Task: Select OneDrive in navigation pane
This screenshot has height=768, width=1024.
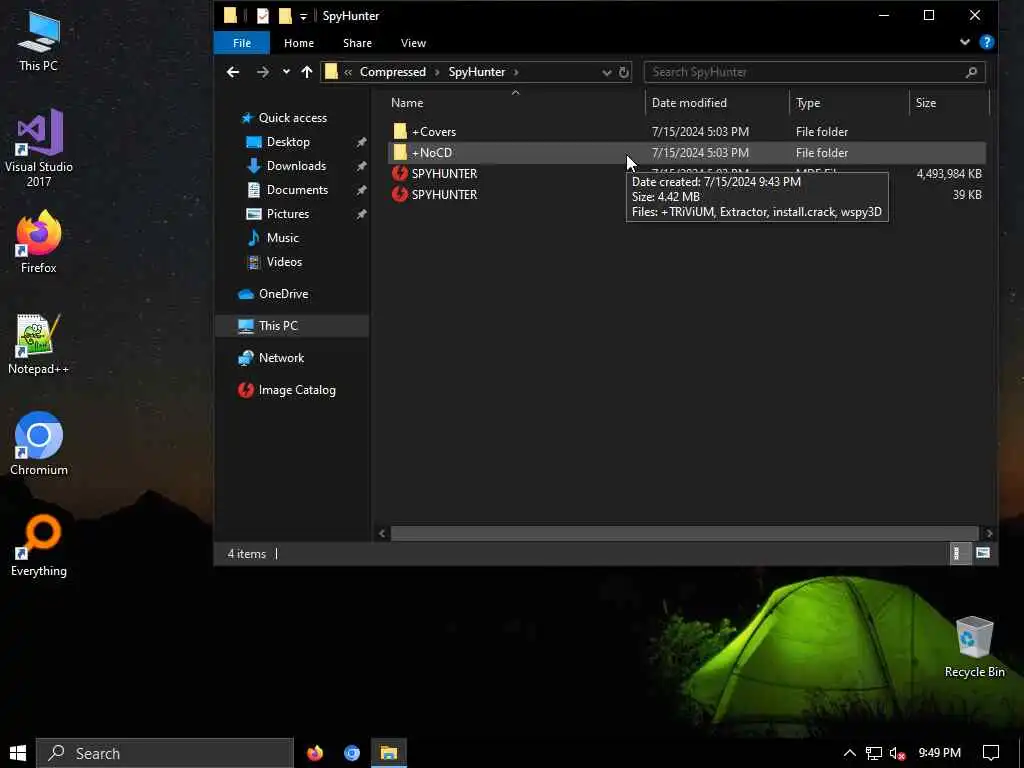Action: 283,294
